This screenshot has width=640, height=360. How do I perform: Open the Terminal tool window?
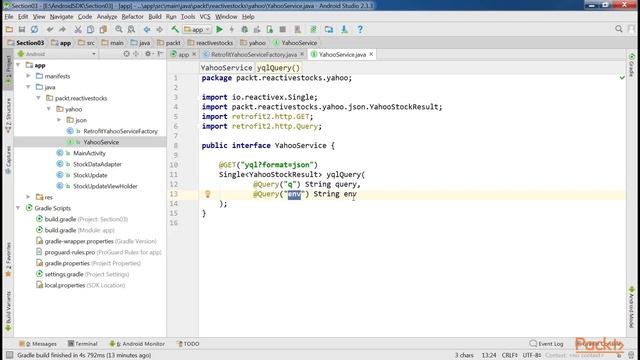(x=82, y=344)
